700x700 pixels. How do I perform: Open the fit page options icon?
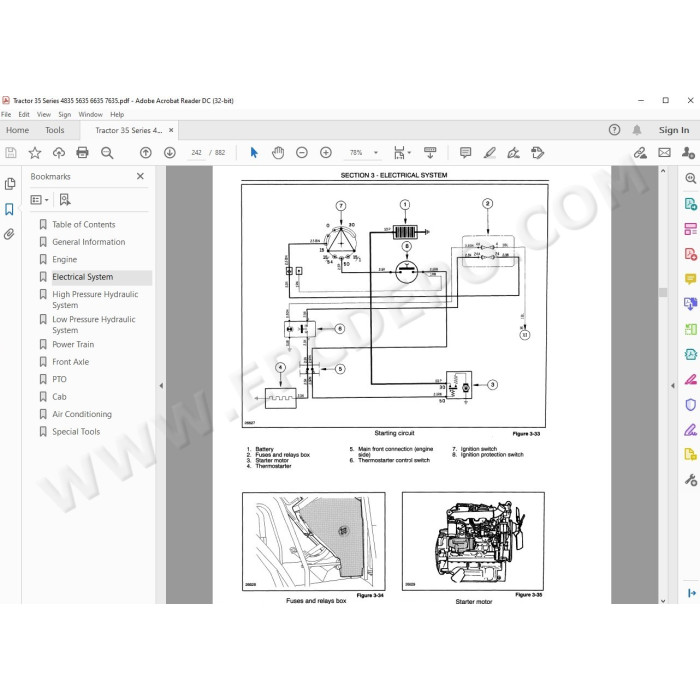tap(400, 153)
